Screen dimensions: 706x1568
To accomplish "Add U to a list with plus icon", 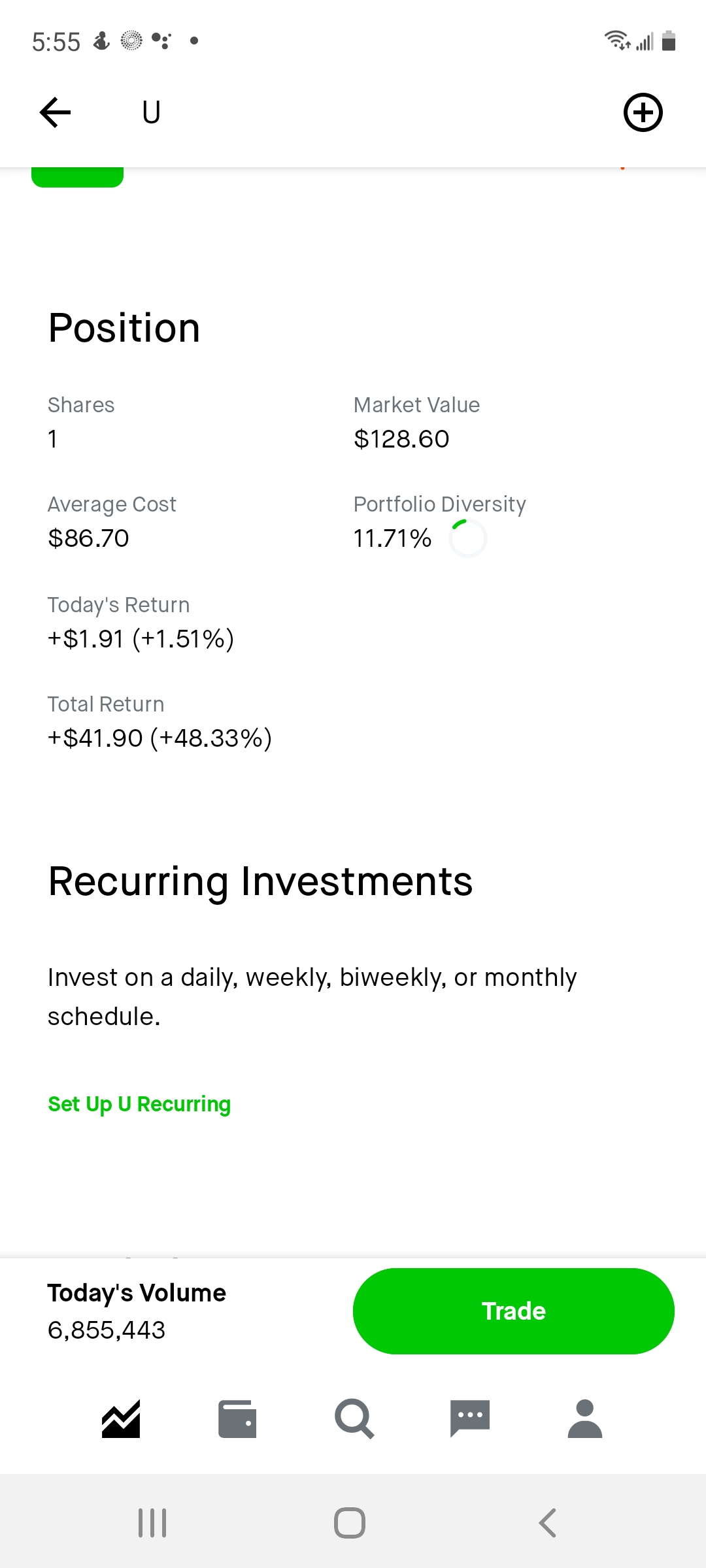I will pos(643,112).
